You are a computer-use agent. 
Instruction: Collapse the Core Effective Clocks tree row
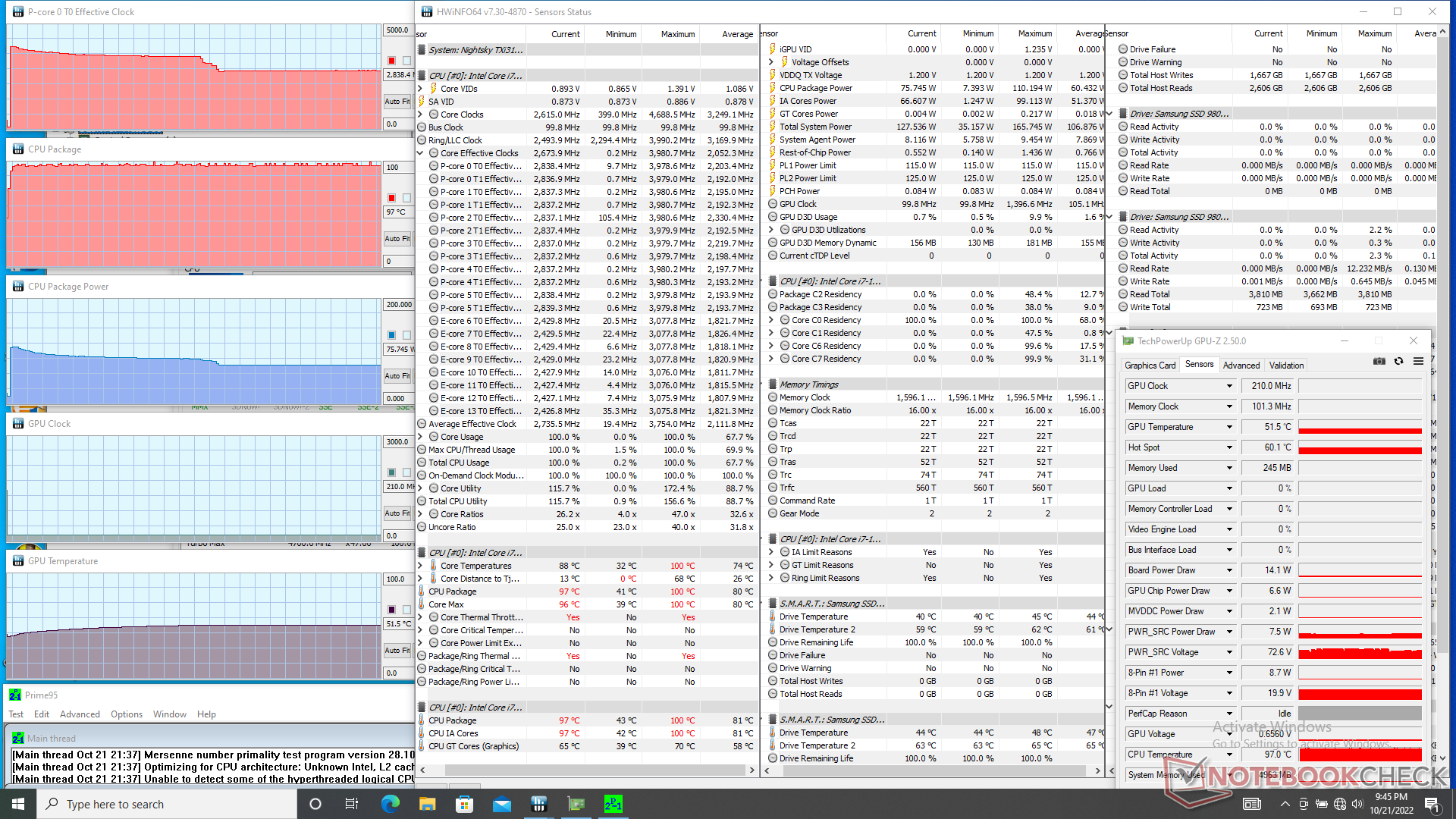[x=421, y=153]
